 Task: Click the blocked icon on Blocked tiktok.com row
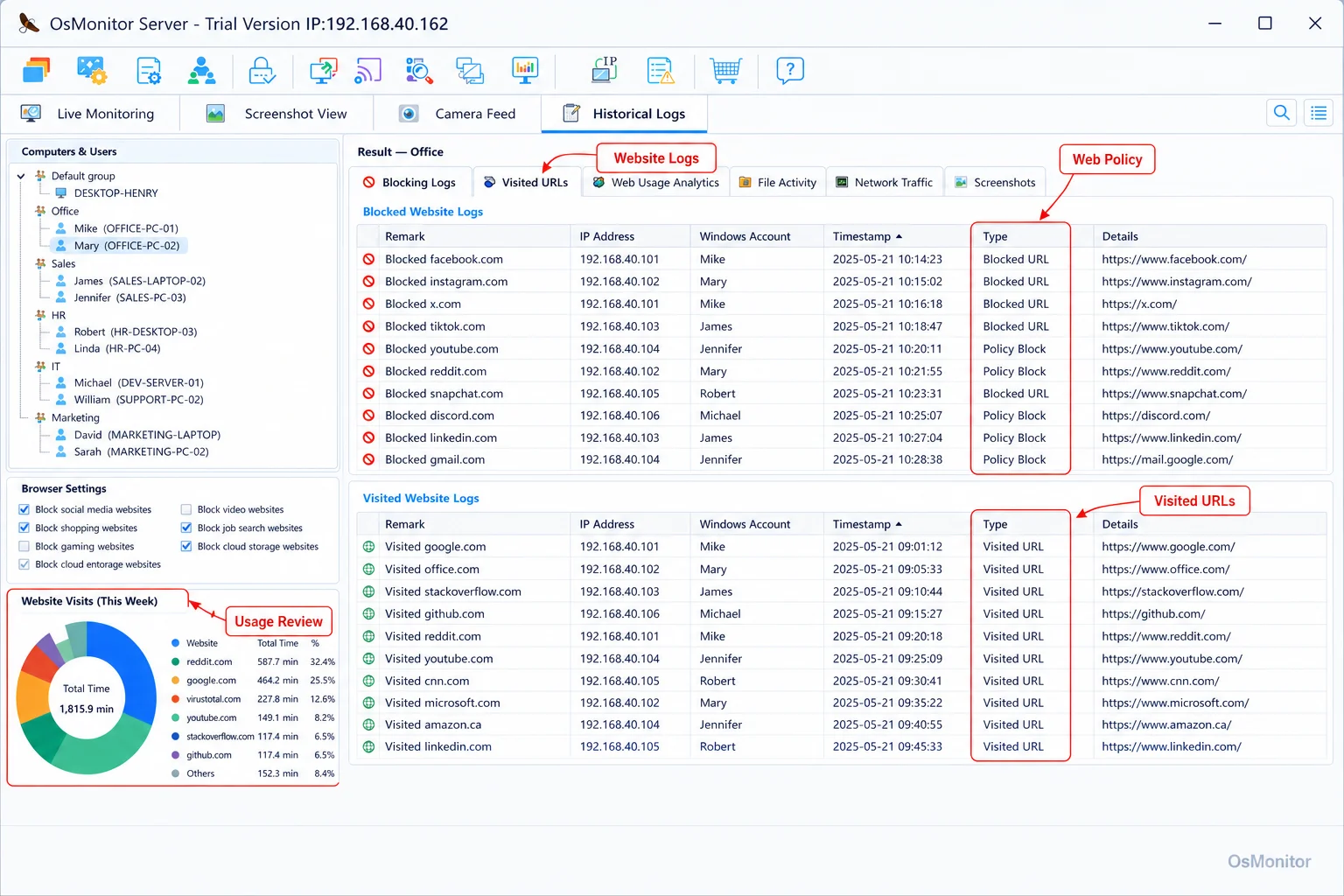369,326
